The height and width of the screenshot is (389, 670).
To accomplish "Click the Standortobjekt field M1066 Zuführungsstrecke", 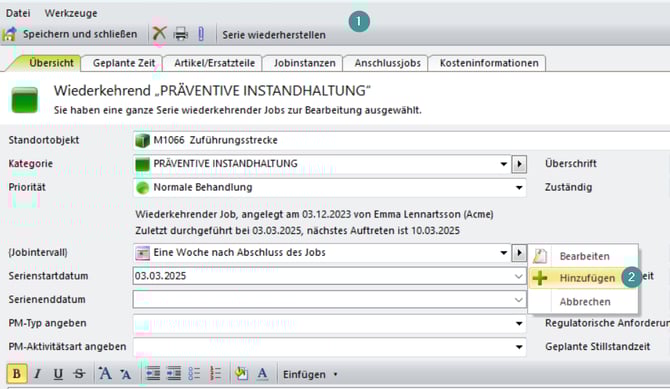I will pos(401,140).
